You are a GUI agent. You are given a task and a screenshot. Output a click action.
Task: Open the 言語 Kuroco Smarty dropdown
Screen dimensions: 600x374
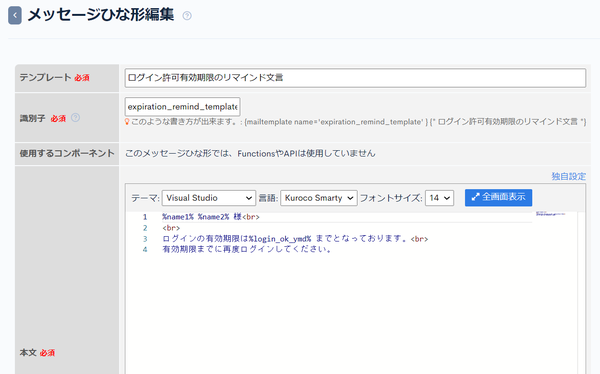pyautogui.click(x=319, y=198)
